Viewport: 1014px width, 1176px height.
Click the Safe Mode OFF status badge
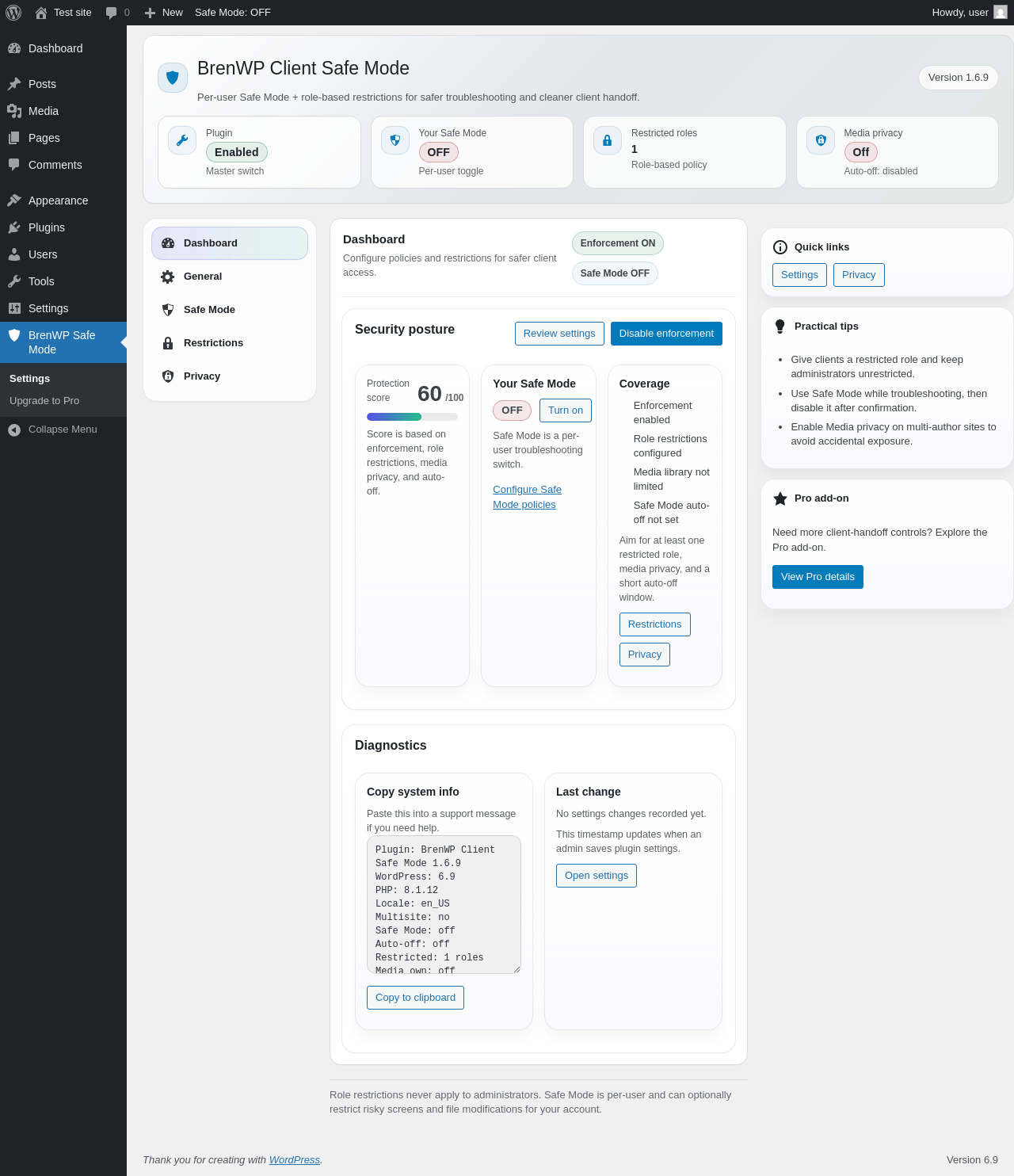(x=615, y=273)
